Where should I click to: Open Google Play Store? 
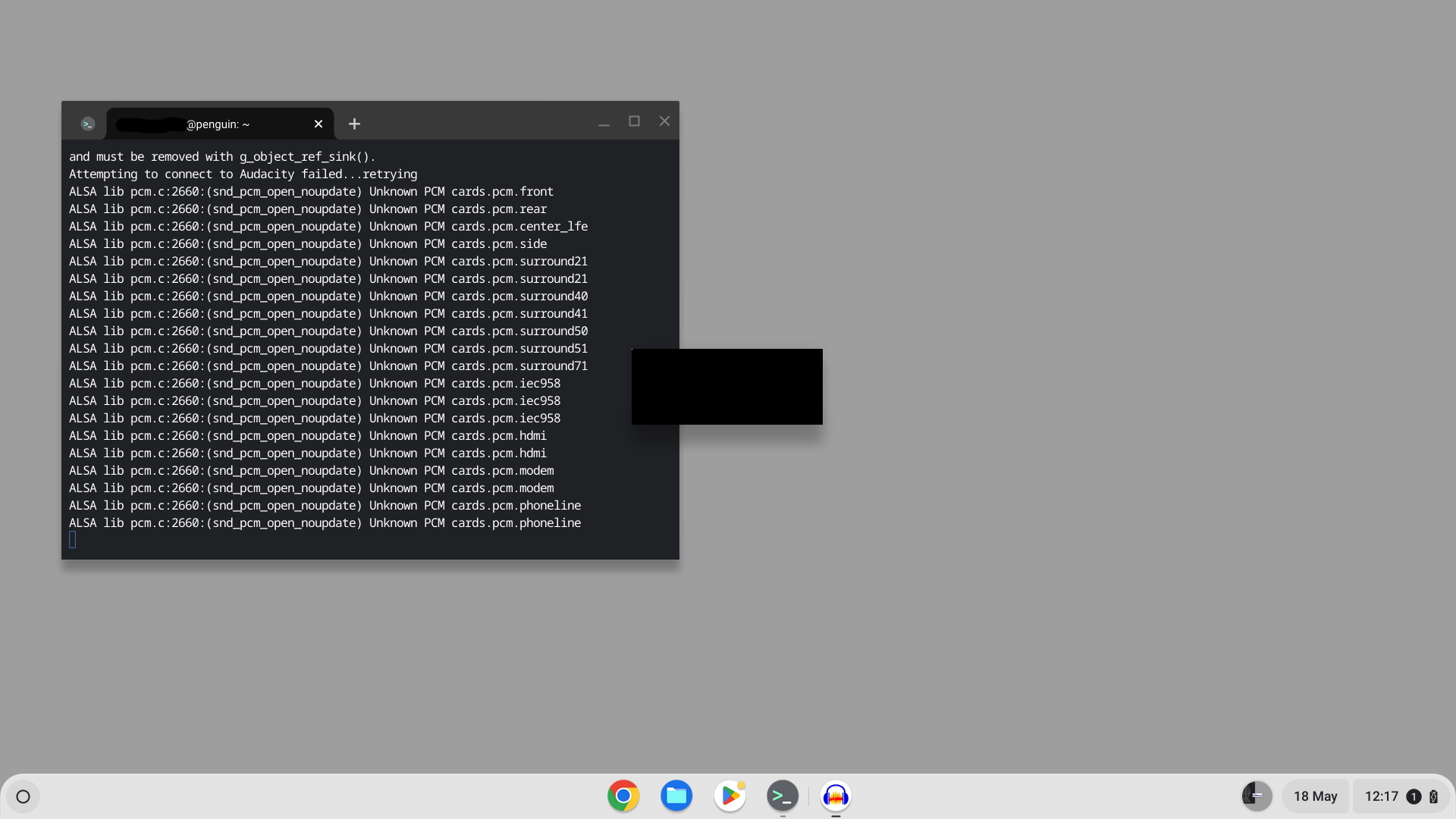(x=730, y=795)
